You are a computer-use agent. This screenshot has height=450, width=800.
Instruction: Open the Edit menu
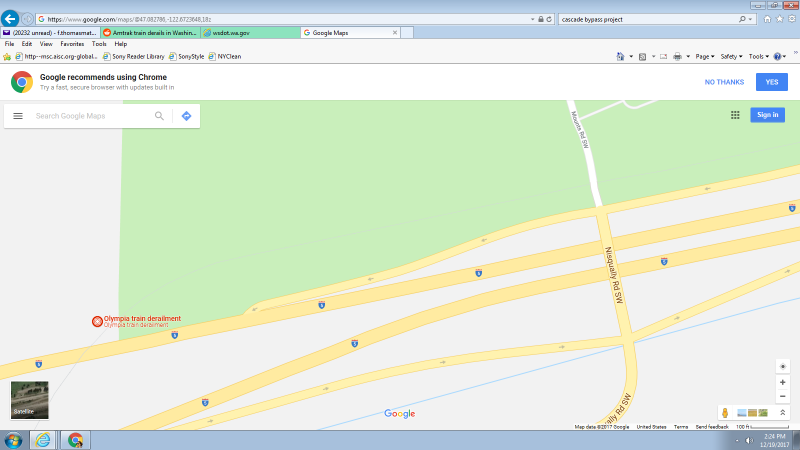pyautogui.click(x=27, y=44)
